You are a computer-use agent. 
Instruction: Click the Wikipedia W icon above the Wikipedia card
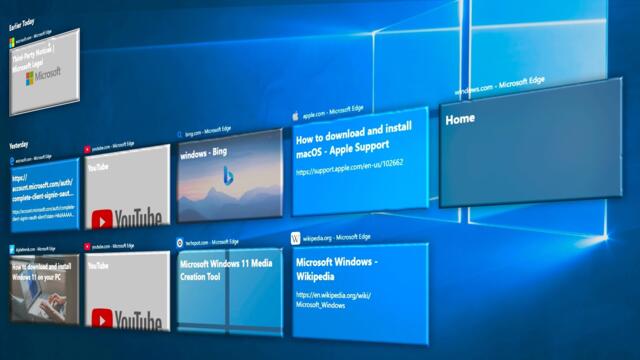[x=296, y=238]
